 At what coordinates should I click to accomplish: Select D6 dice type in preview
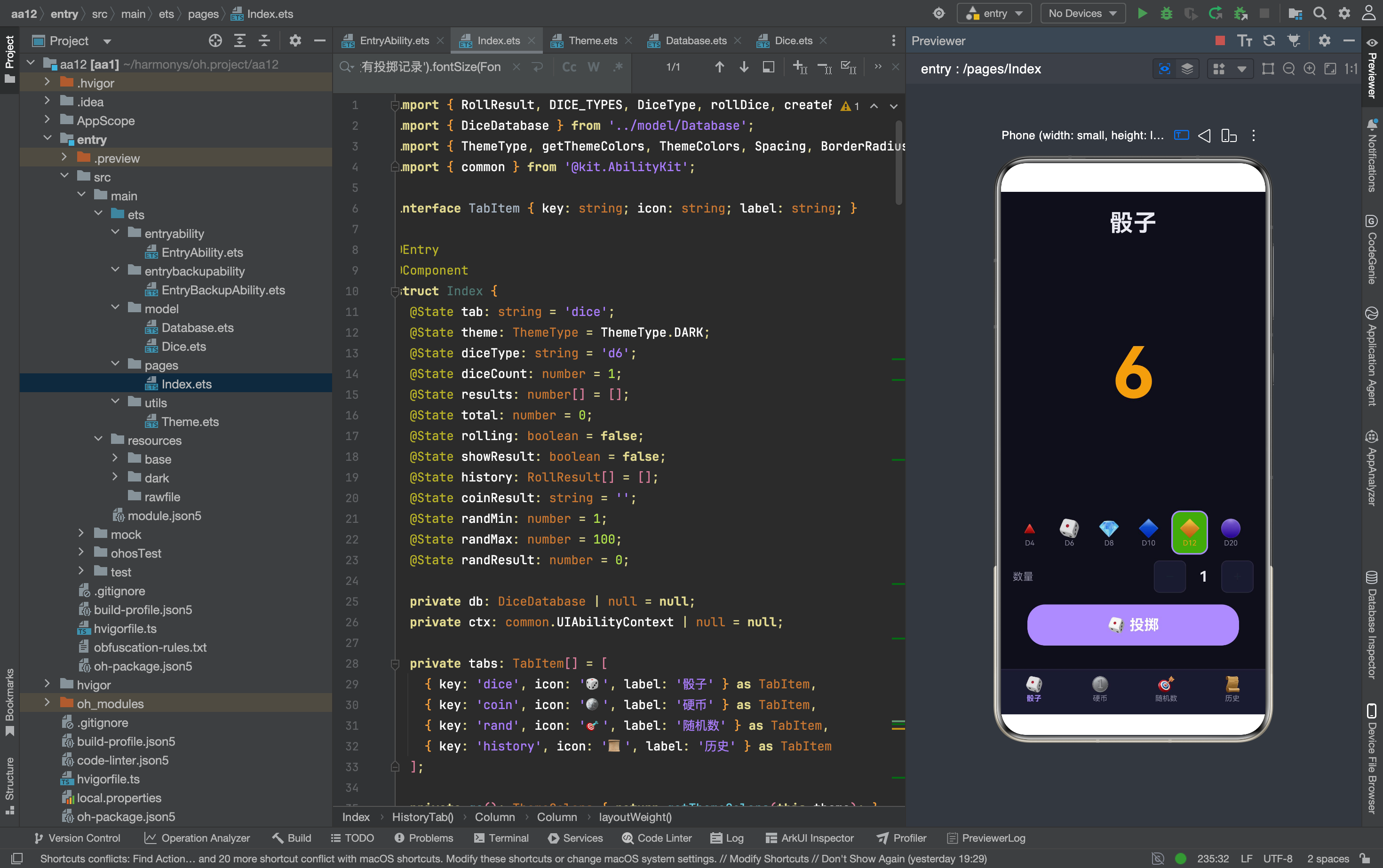pos(1069,533)
